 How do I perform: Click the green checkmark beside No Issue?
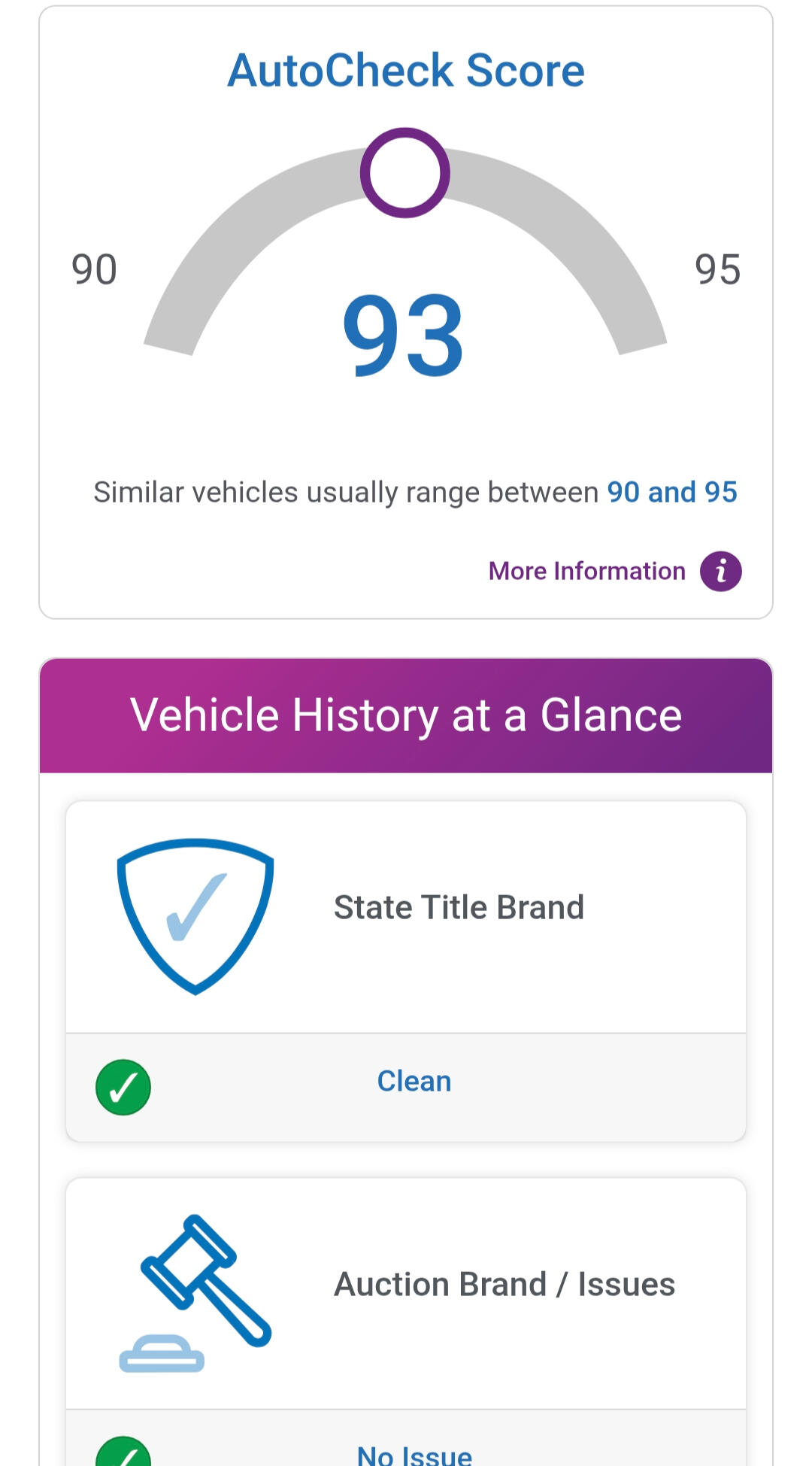(x=123, y=1453)
